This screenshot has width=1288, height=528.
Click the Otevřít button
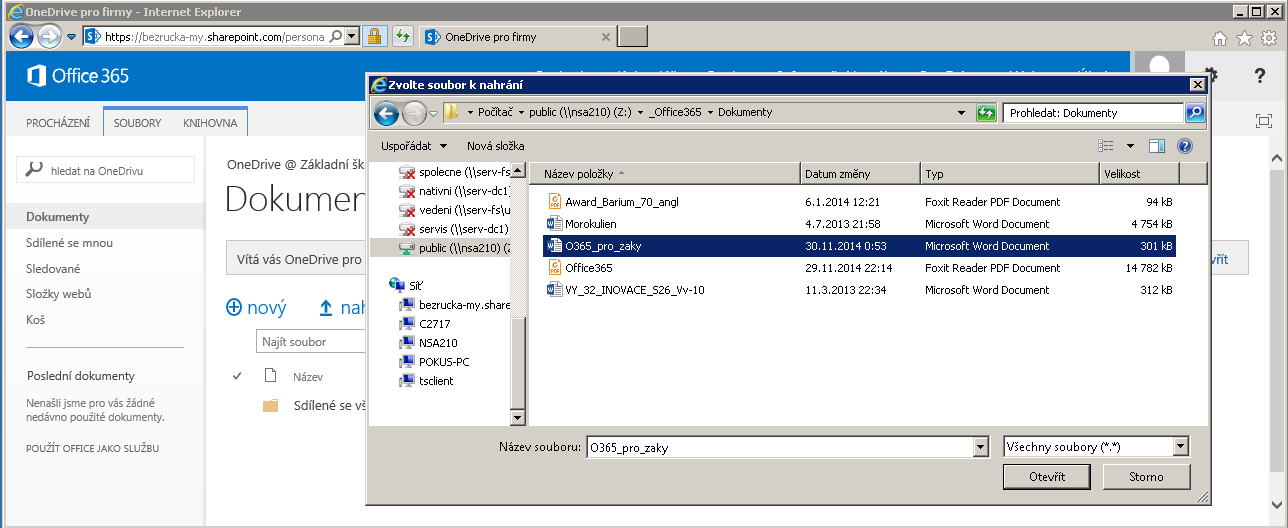[x=1046, y=477]
